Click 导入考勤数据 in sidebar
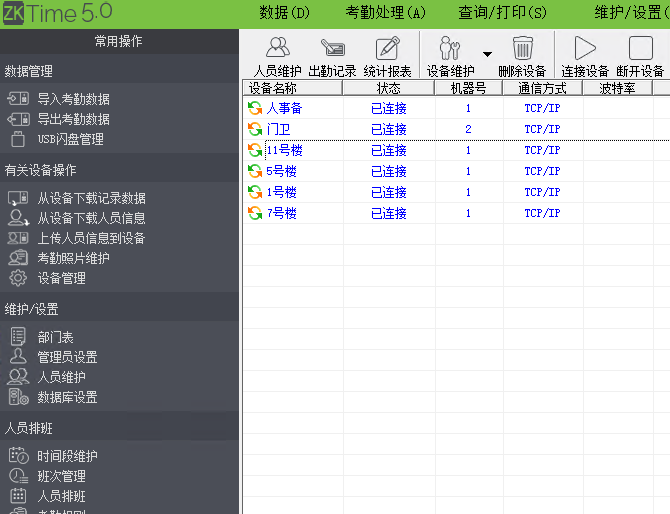Screen dimensions: 670x514 [73, 99]
